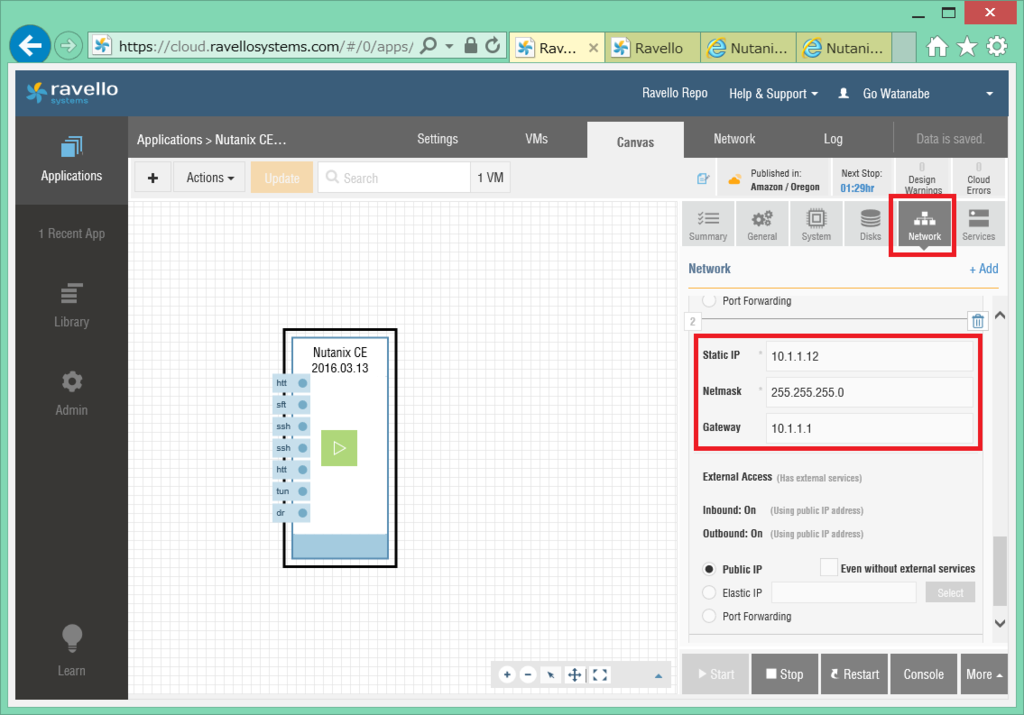This screenshot has width=1024, height=715.
Task: Zoom in on the canvas
Action: (x=507, y=675)
